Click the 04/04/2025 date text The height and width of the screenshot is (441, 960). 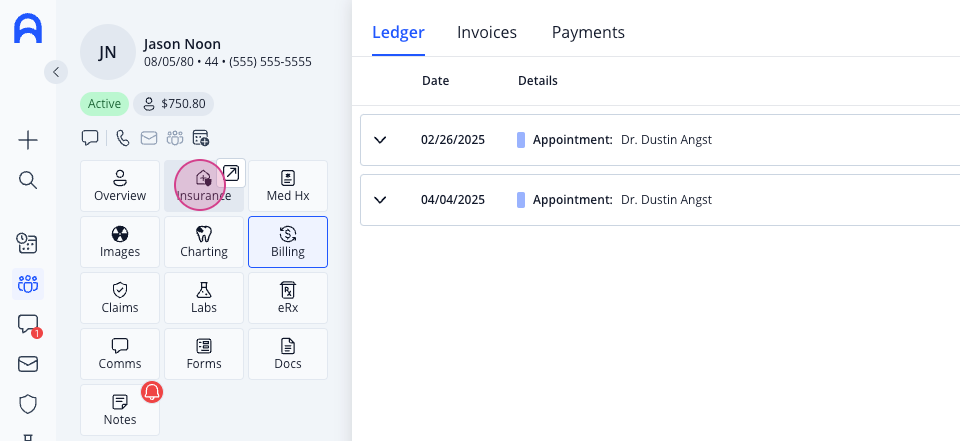[x=453, y=200]
